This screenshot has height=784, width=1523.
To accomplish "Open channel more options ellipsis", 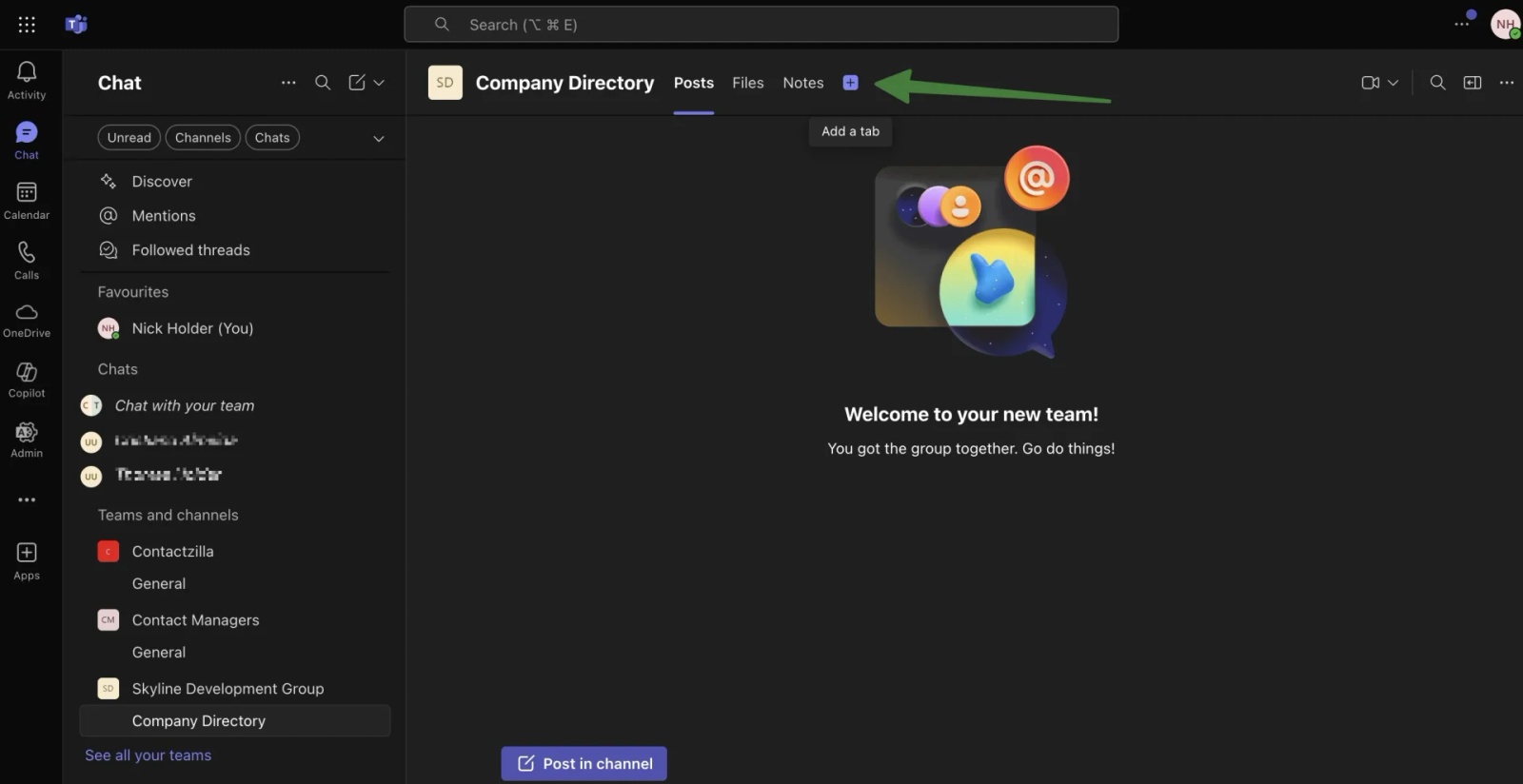I will [1506, 83].
